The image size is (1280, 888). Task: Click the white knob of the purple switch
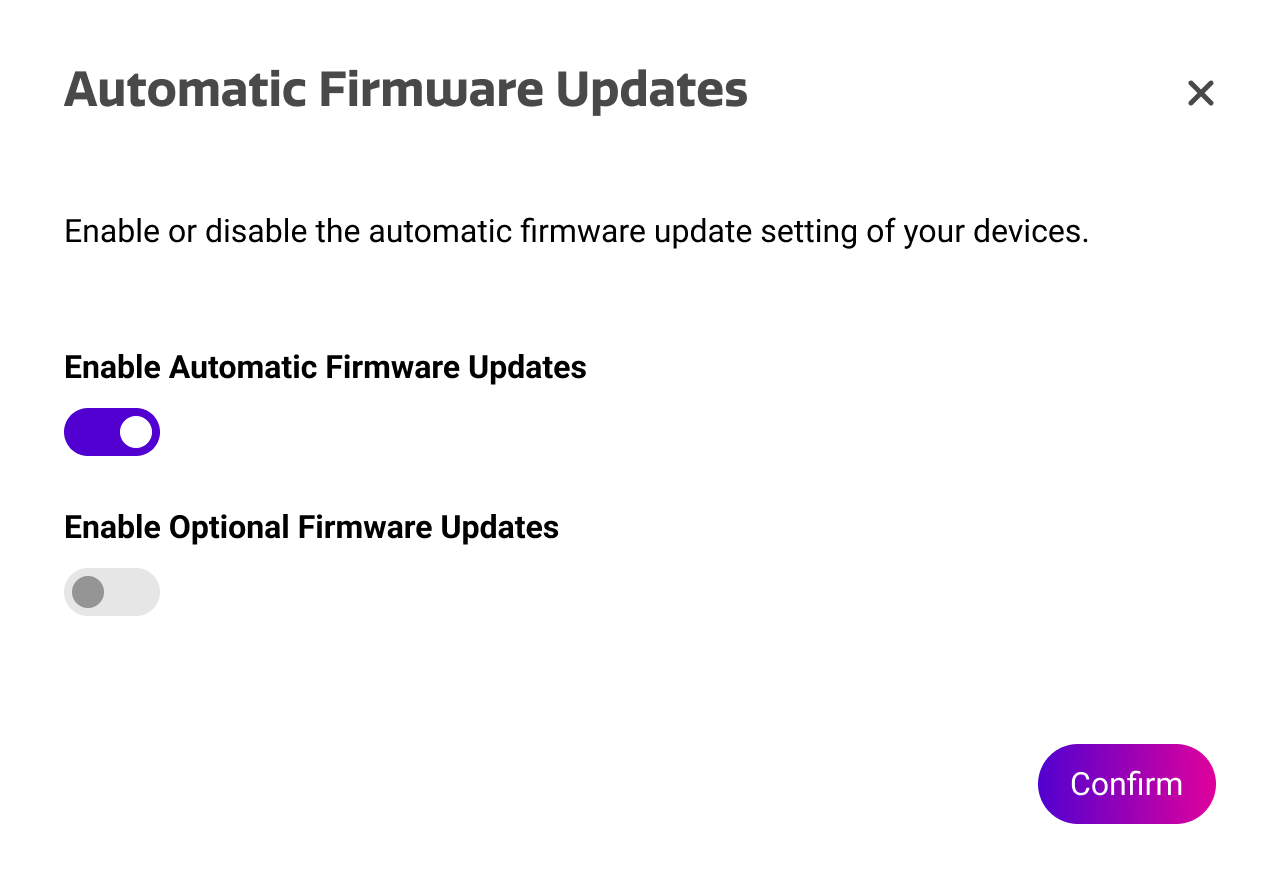pos(136,432)
